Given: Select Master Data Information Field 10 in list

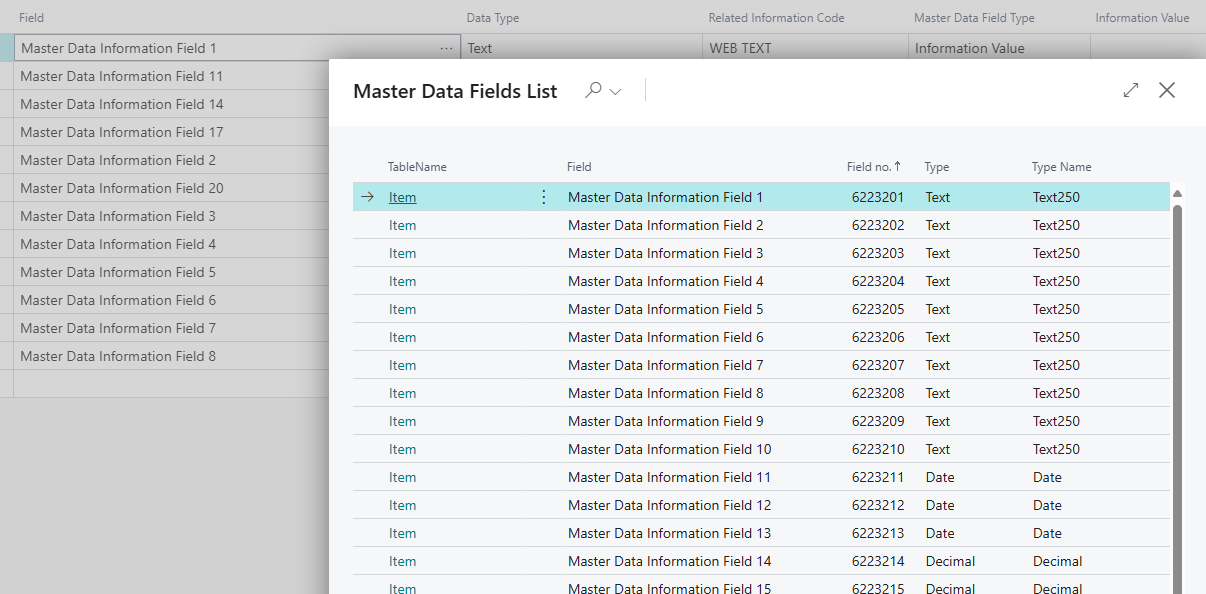Looking at the screenshot, I should click(x=669, y=449).
